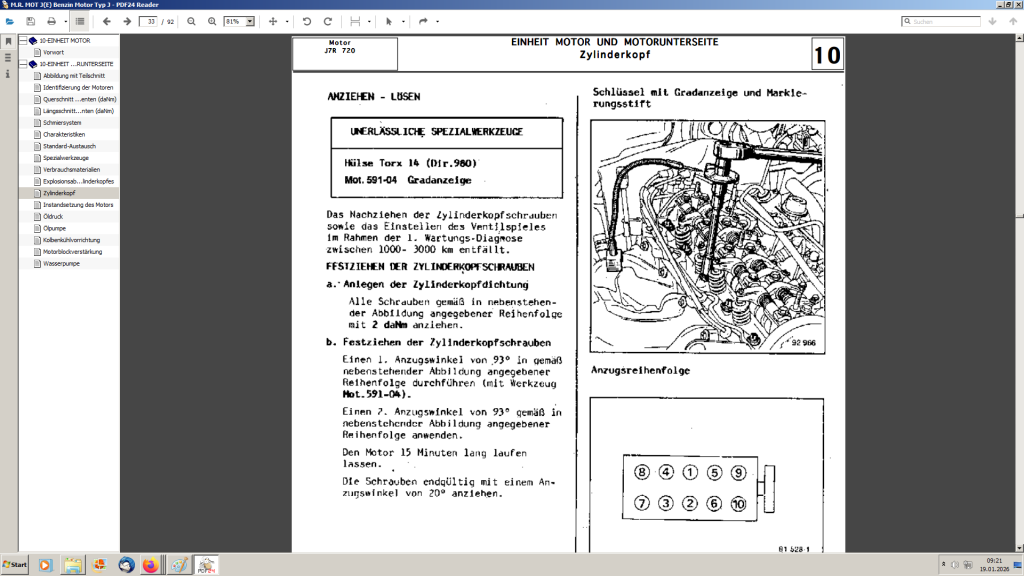Click the page number input field
The image size is (1024, 576).
(149, 21)
